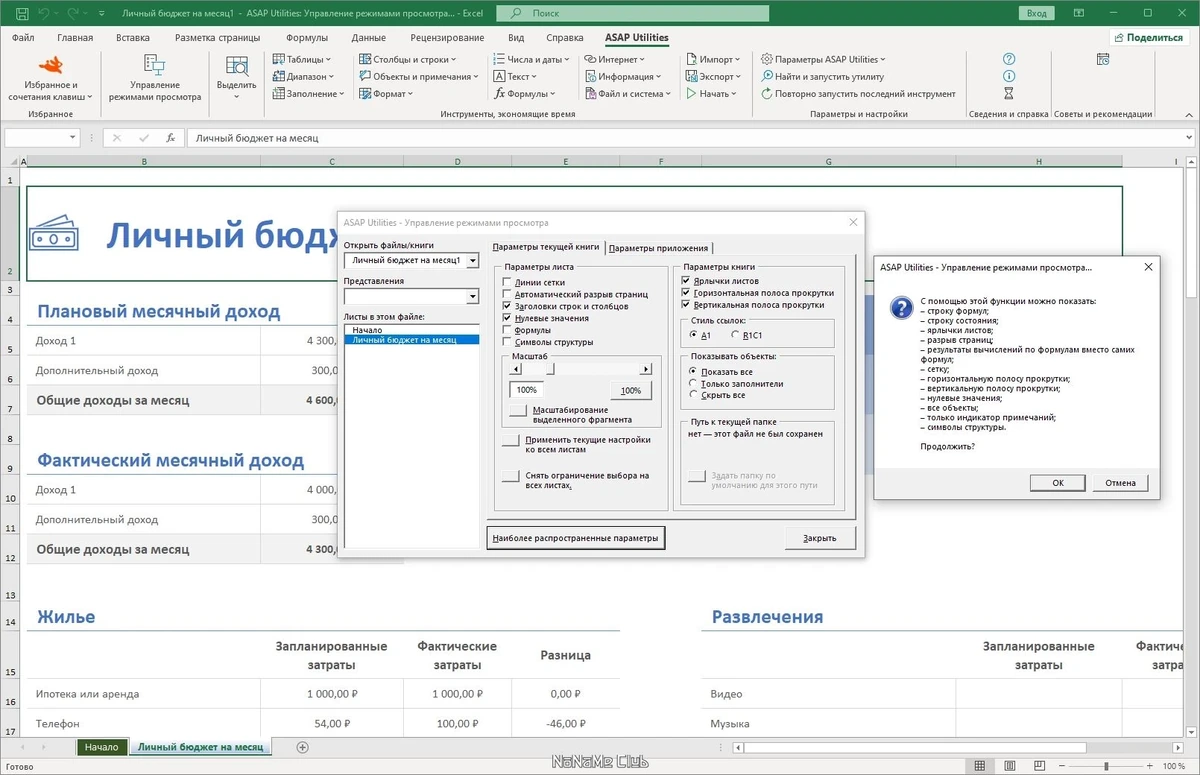Toggle Линии сетки checkbox
Screen dimensions: 1200x775
507,282
